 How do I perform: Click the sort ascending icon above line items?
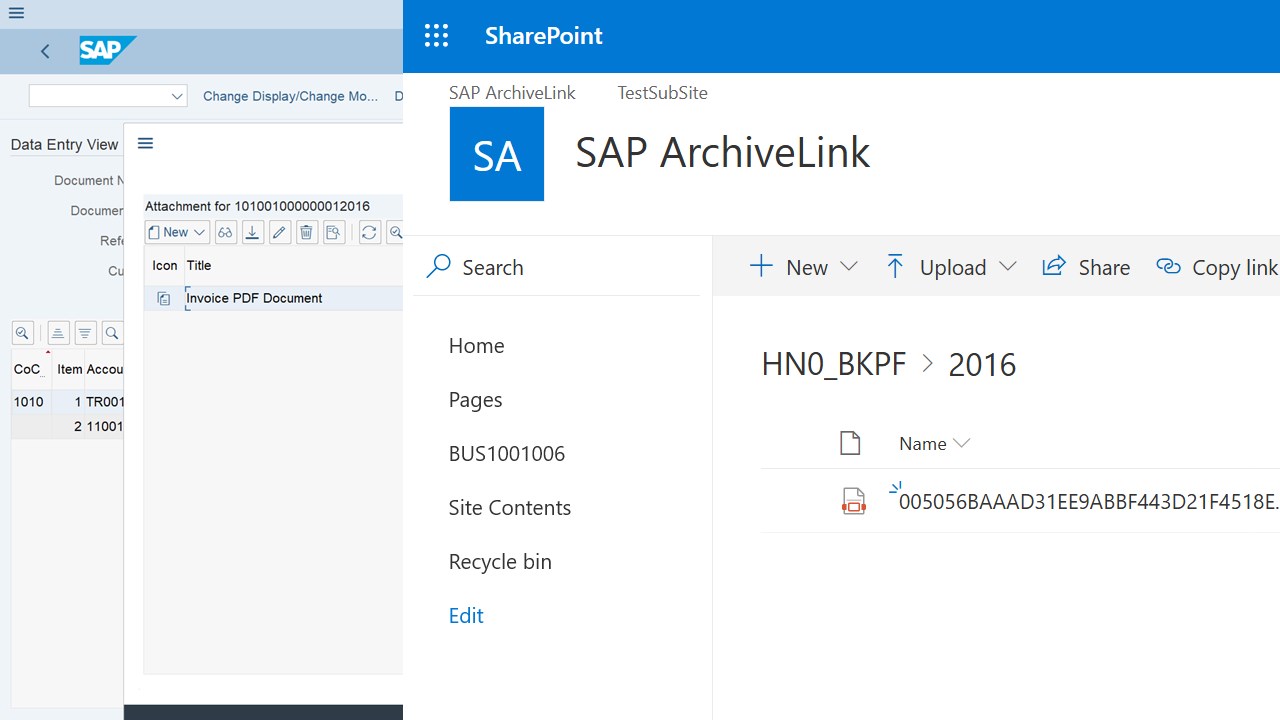pos(58,333)
